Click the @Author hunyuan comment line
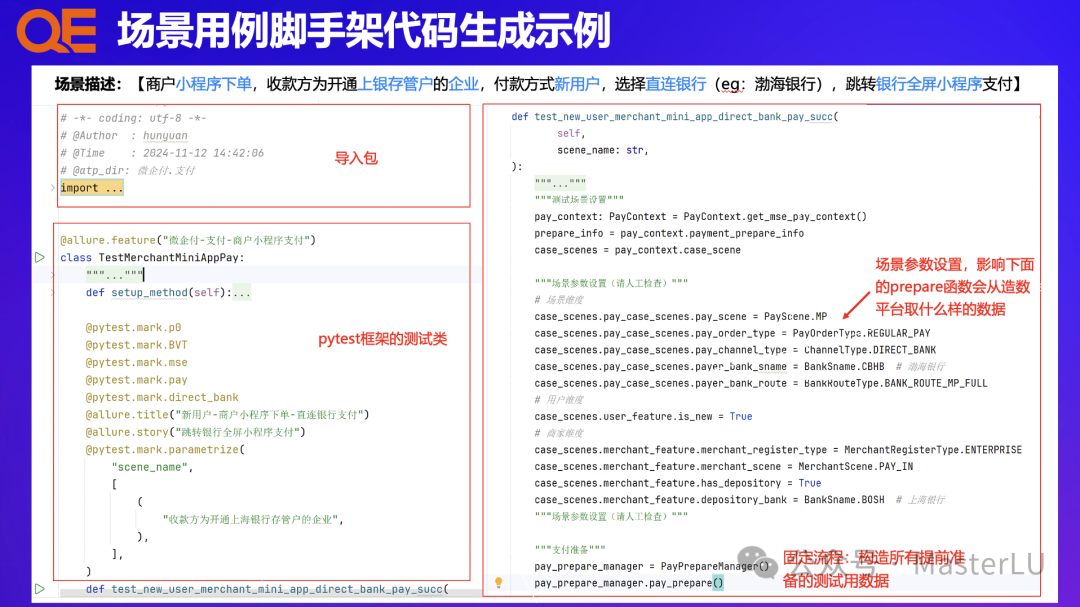The width and height of the screenshot is (1080, 607). point(124,136)
